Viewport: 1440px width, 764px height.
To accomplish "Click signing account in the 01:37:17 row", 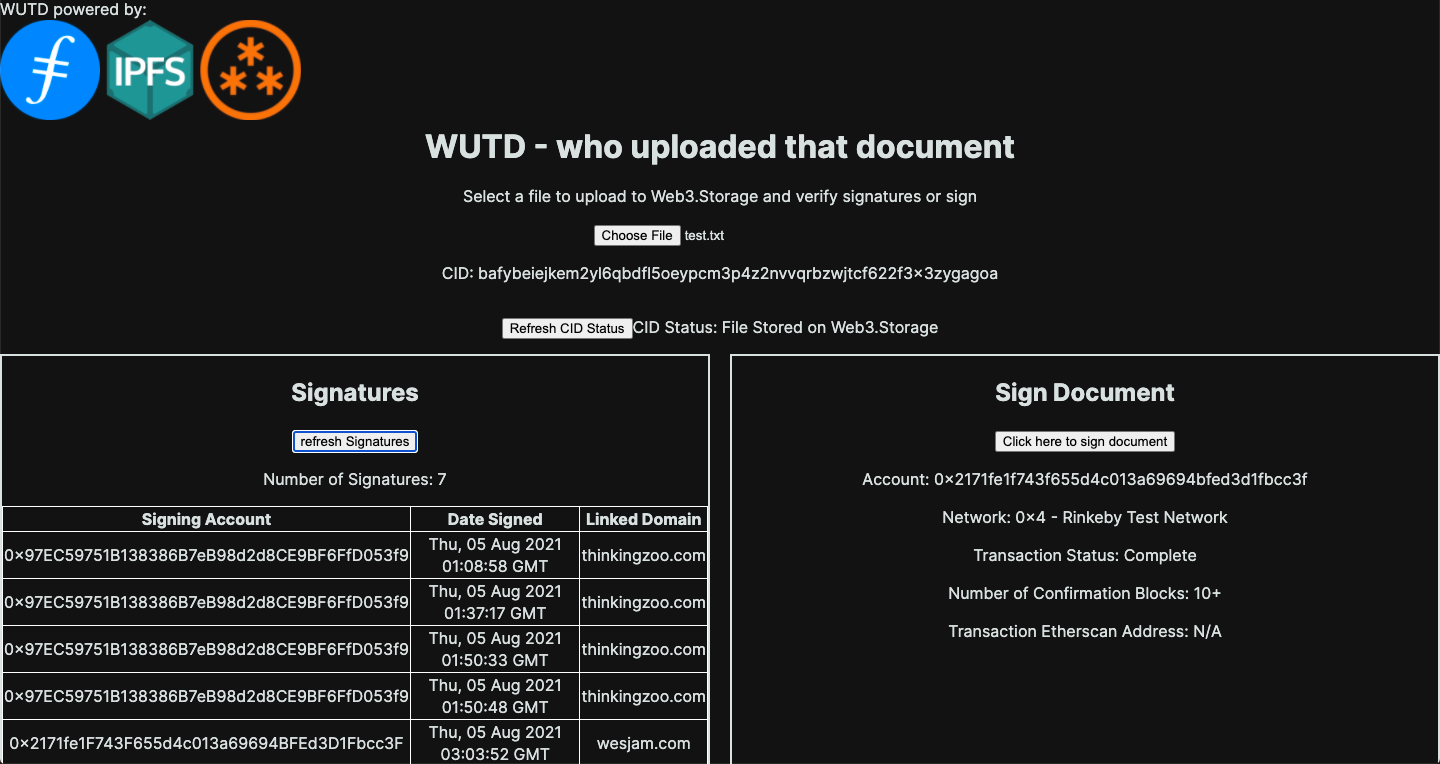I will click(x=206, y=603).
